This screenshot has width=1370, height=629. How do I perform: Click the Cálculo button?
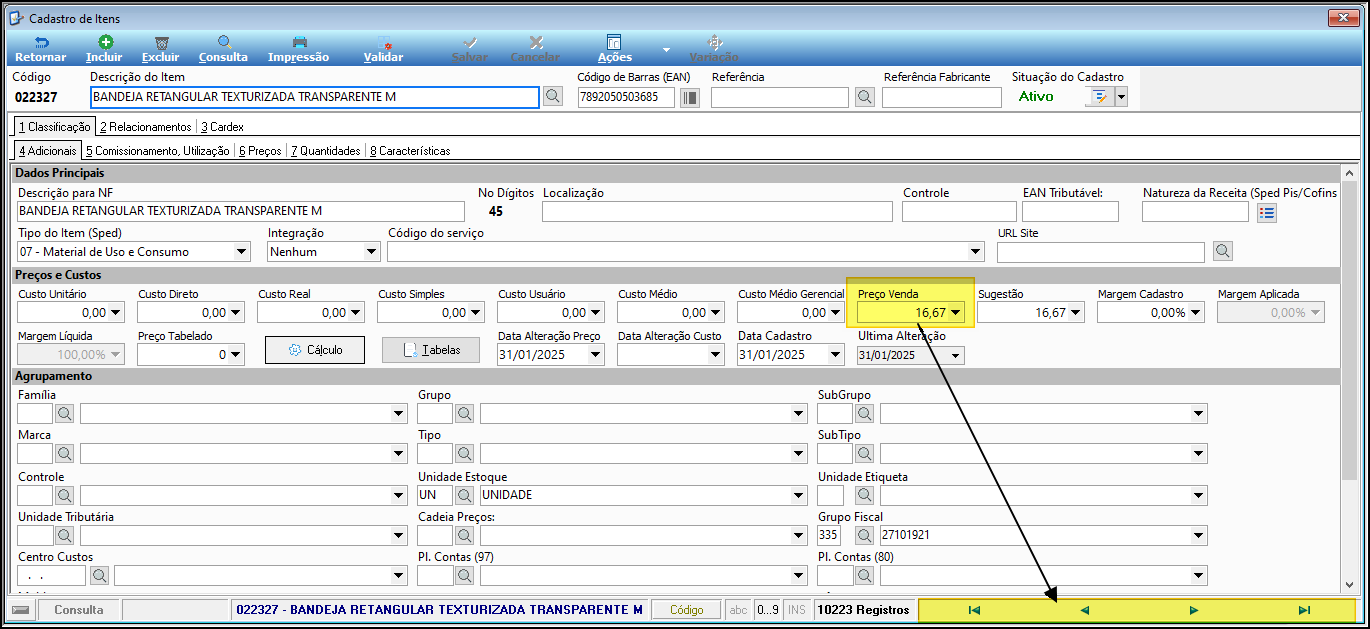[314, 350]
